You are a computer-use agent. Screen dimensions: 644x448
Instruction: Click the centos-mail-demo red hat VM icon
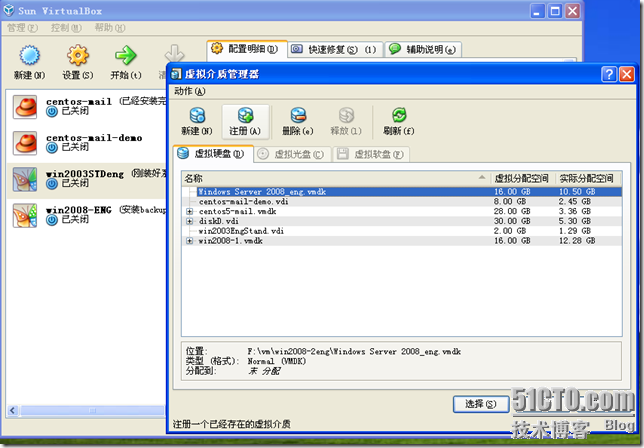point(25,143)
